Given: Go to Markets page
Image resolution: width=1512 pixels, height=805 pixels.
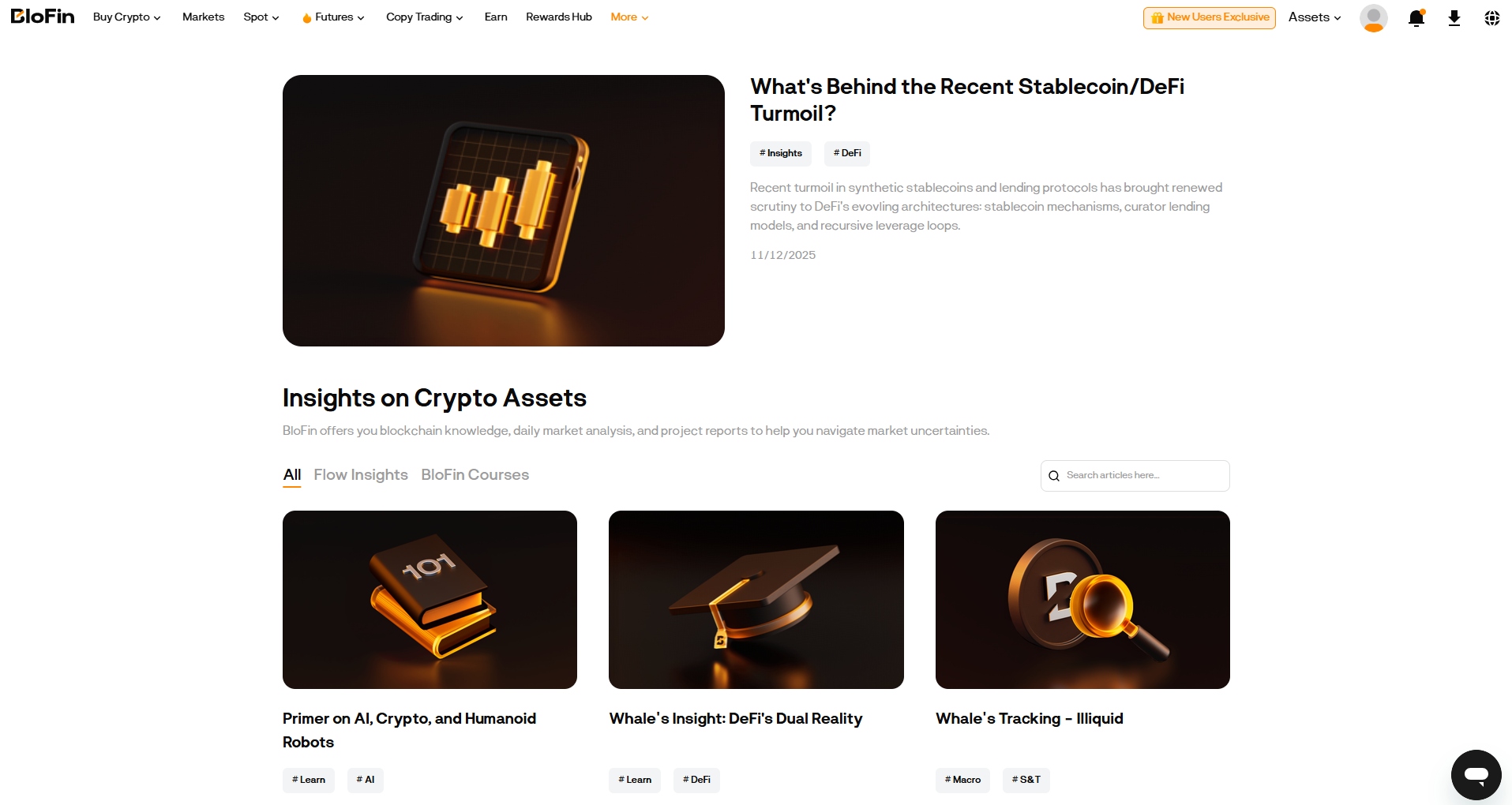Looking at the screenshot, I should (x=203, y=17).
